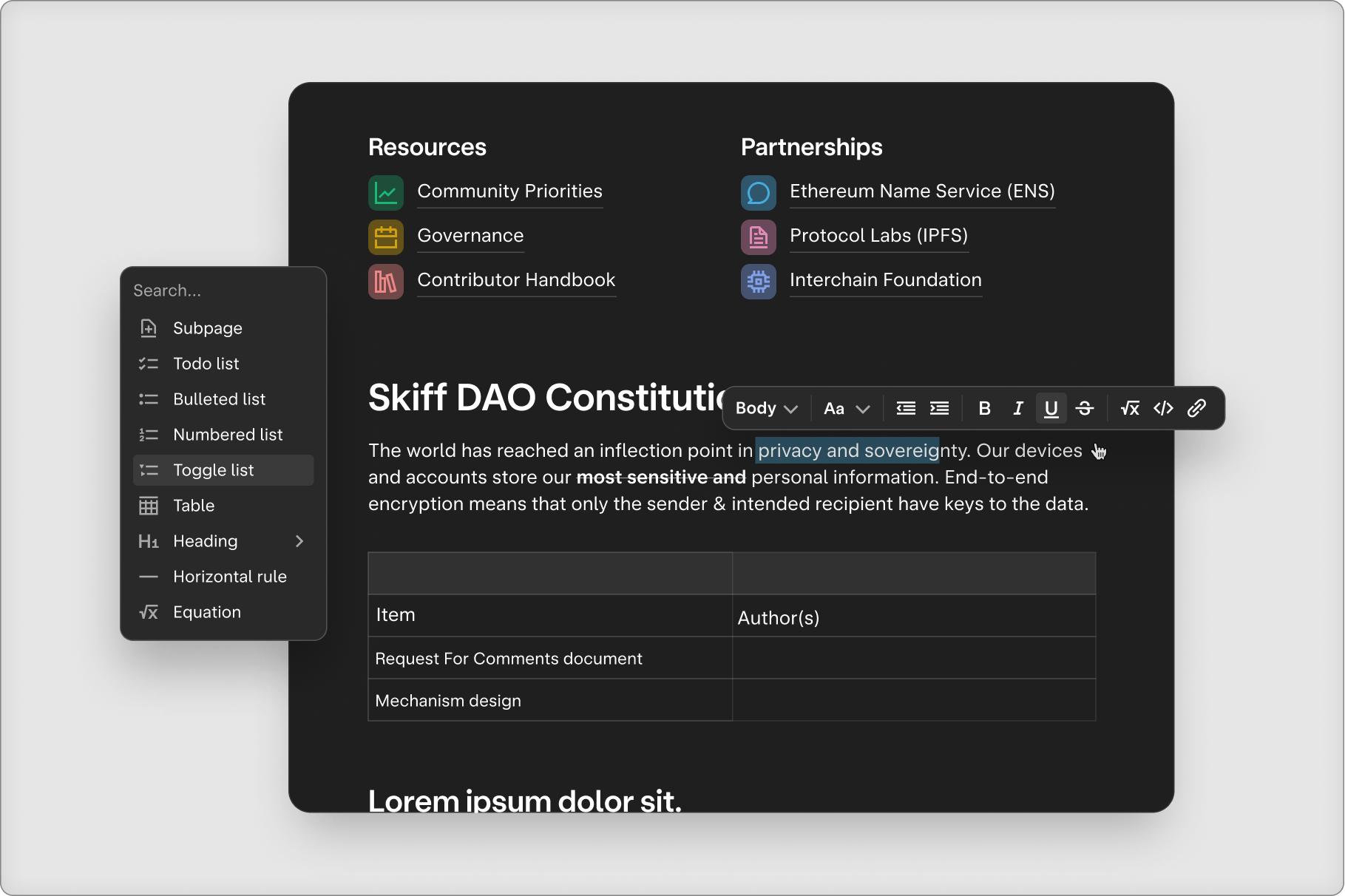This screenshot has height=896, width=1345.
Task: Open the Interchain Foundation link
Action: [886, 280]
